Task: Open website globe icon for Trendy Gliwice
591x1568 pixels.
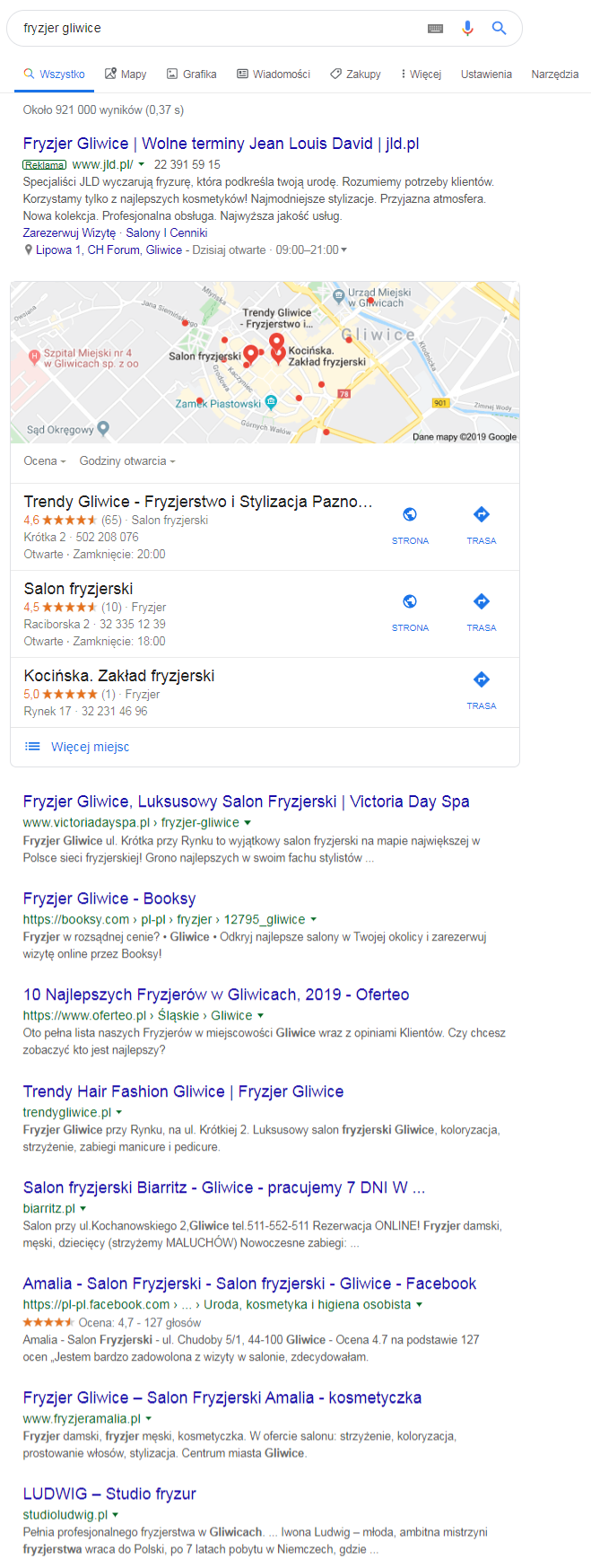Action: click(x=410, y=514)
